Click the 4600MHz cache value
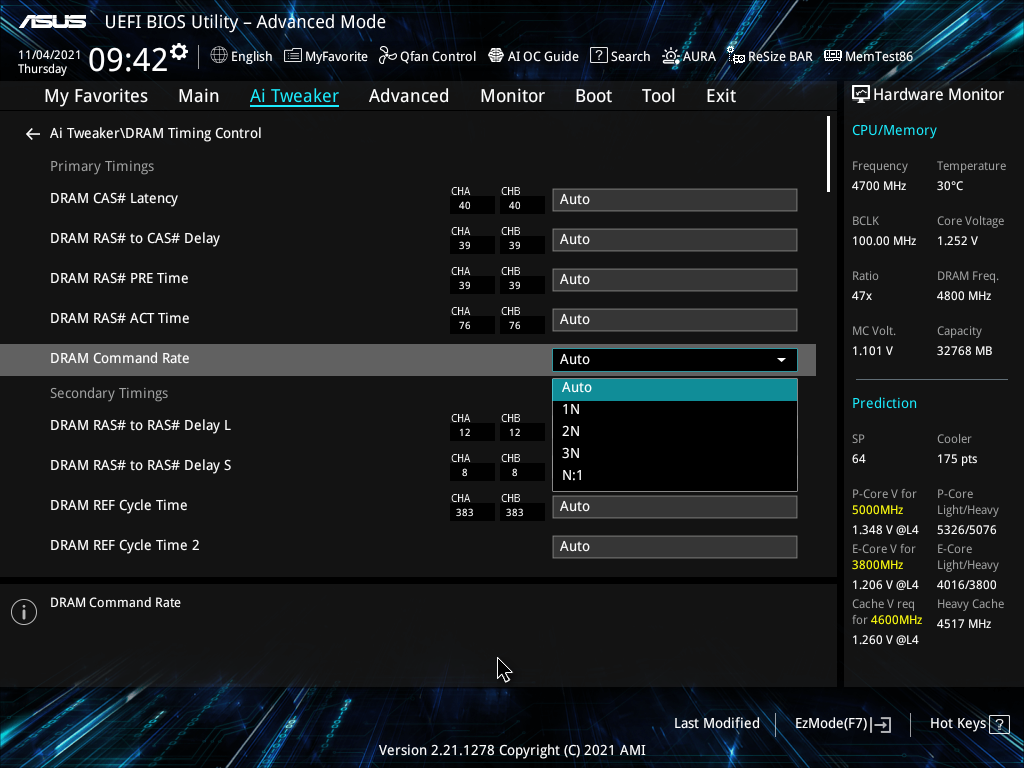The image size is (1024, 768). click(x=896, y=620)
